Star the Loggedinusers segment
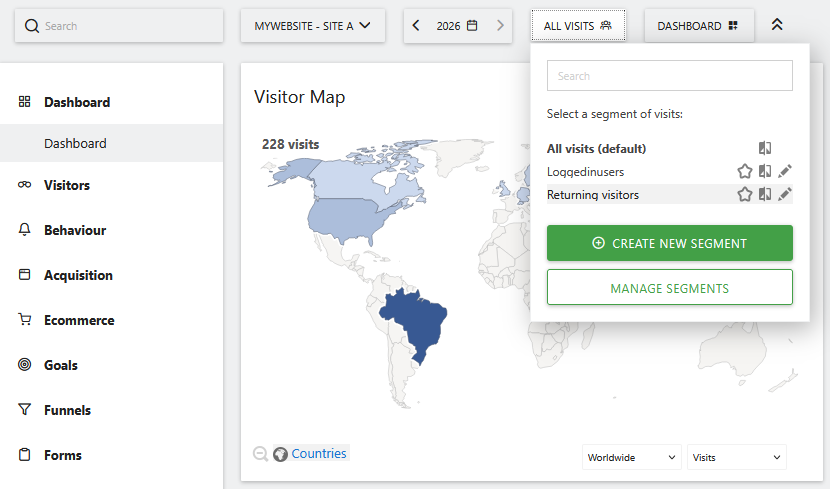Viewport: 830px width, 489px height. point(745,172)
